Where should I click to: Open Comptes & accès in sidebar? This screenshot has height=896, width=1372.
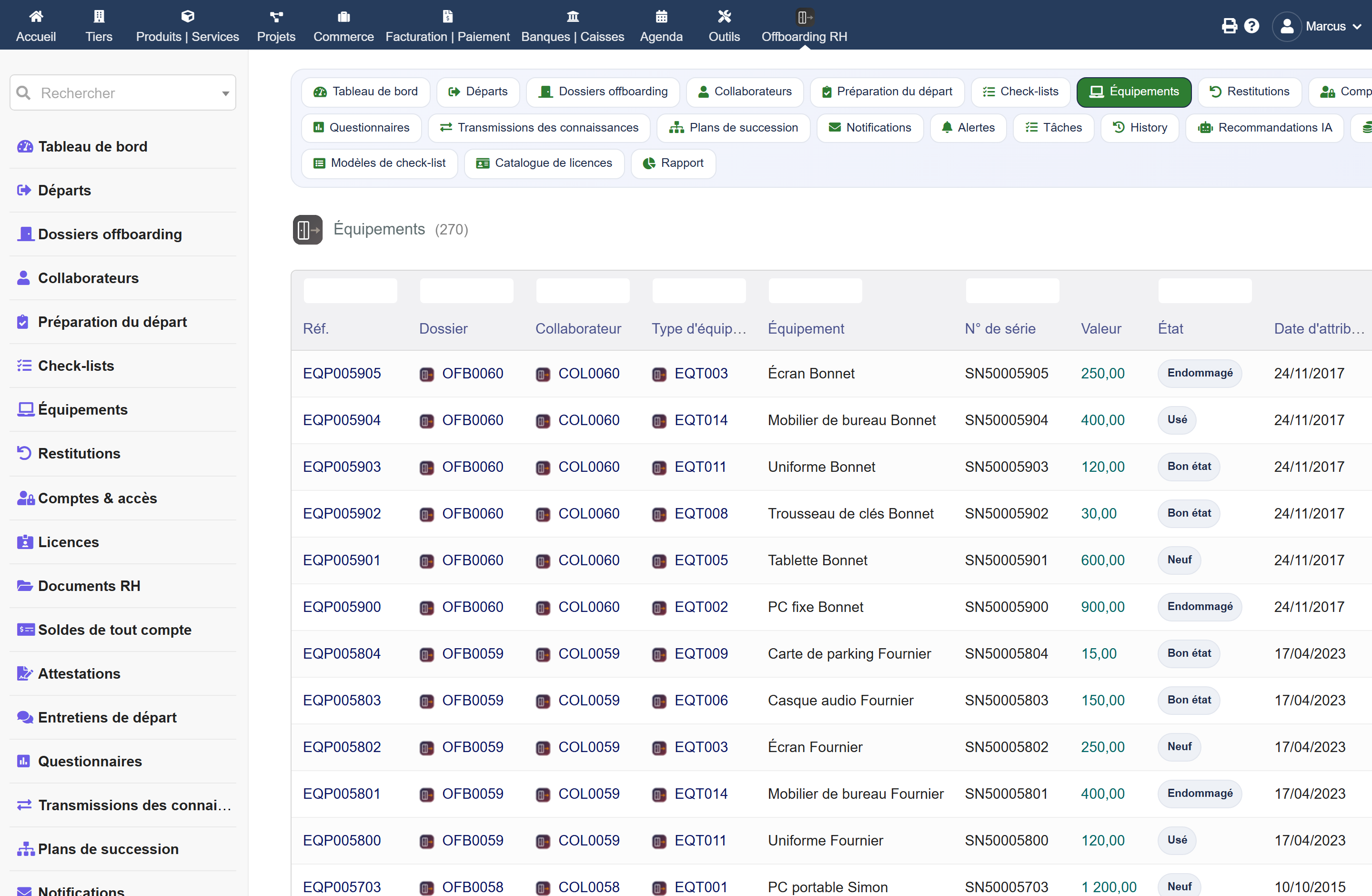click(98, 498)
